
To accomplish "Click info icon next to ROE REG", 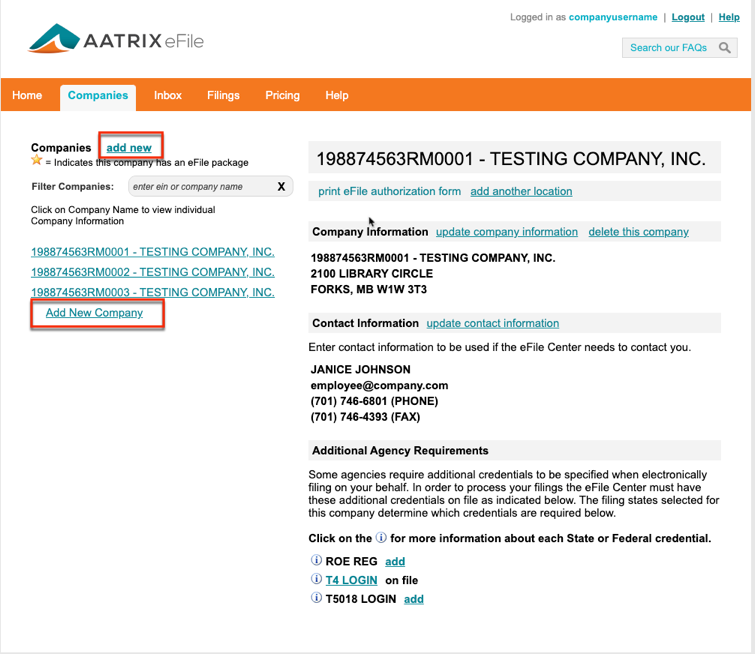I will 316,561.
